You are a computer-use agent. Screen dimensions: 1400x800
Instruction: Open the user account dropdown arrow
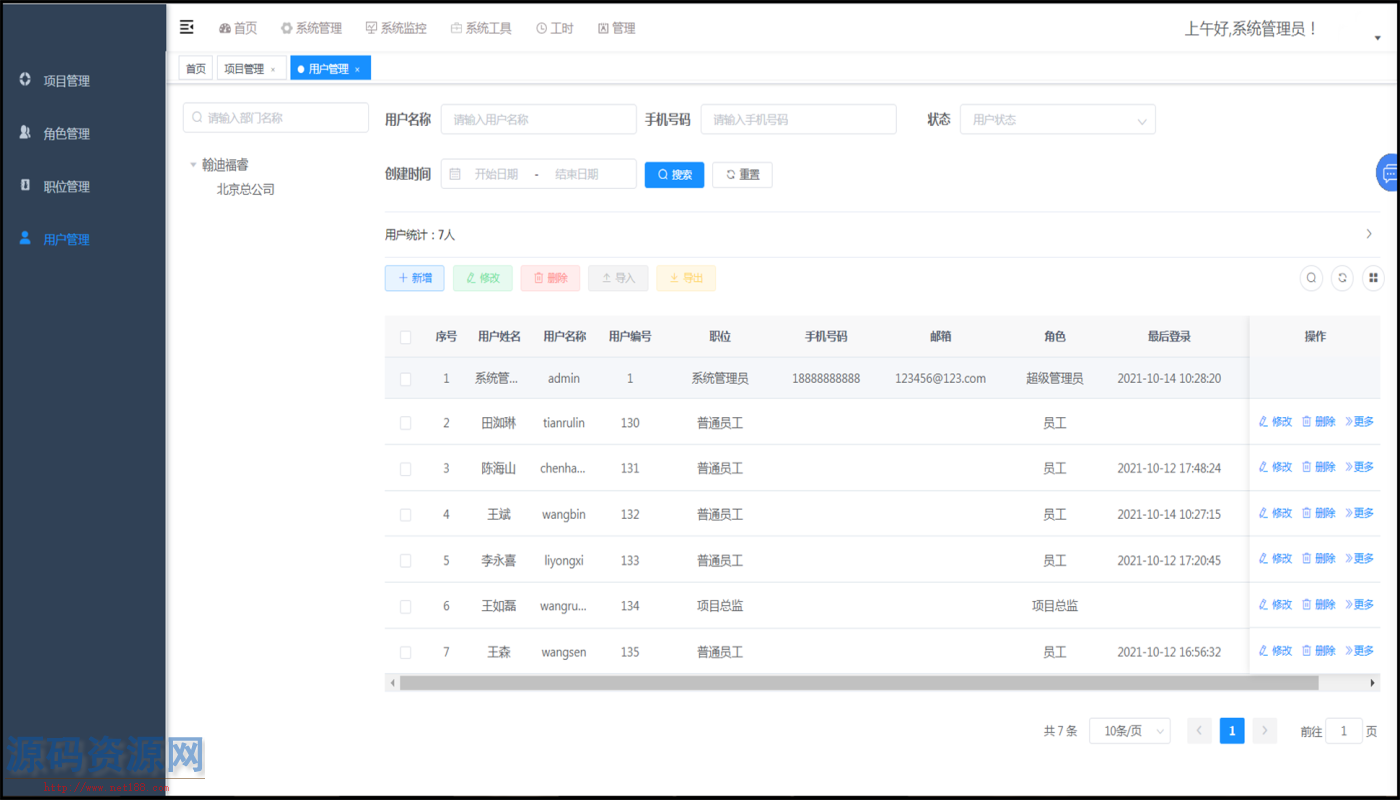(x=1377, y=38)
